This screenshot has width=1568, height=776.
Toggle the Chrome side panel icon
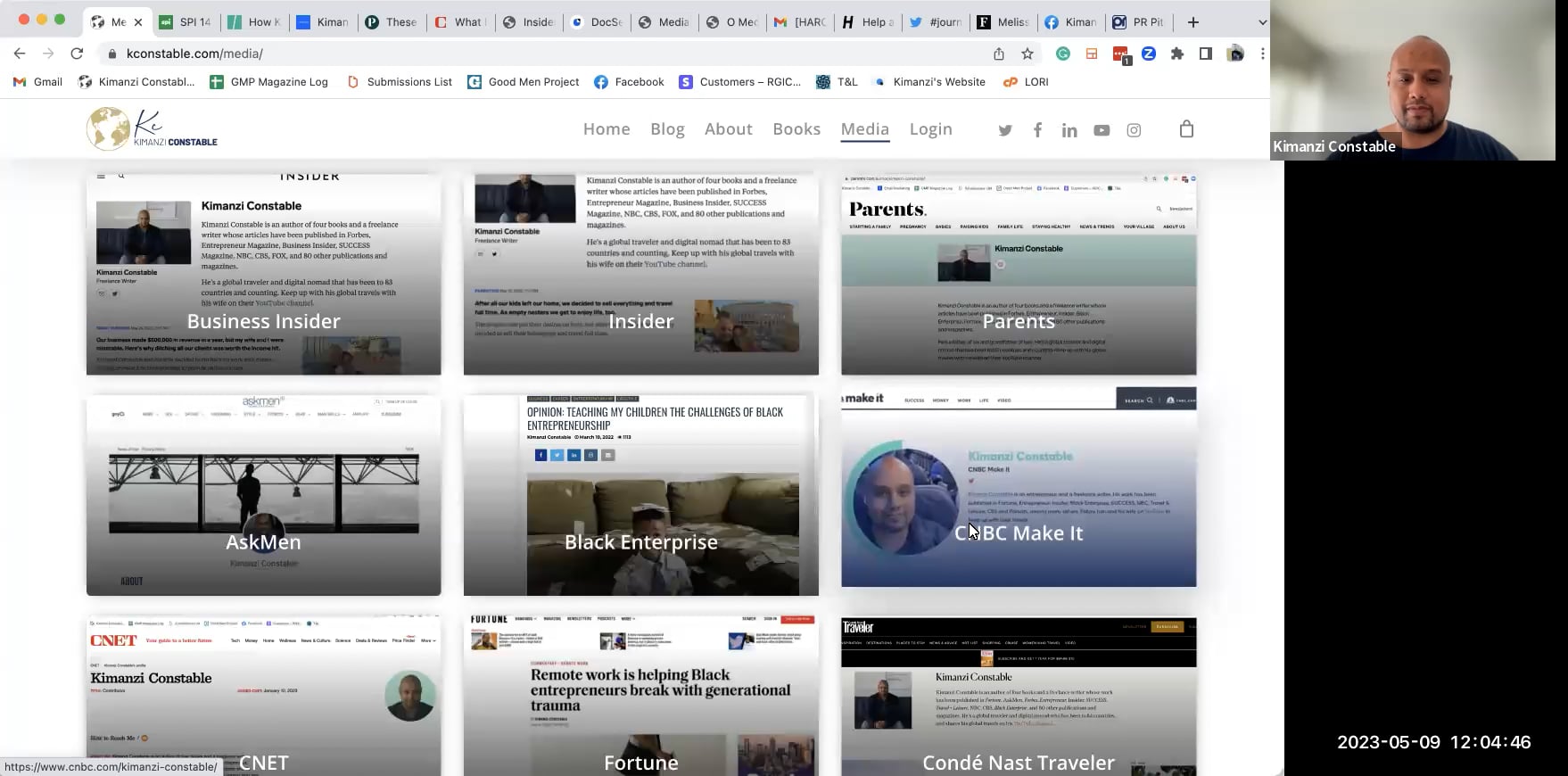(x=1206, y=54)
